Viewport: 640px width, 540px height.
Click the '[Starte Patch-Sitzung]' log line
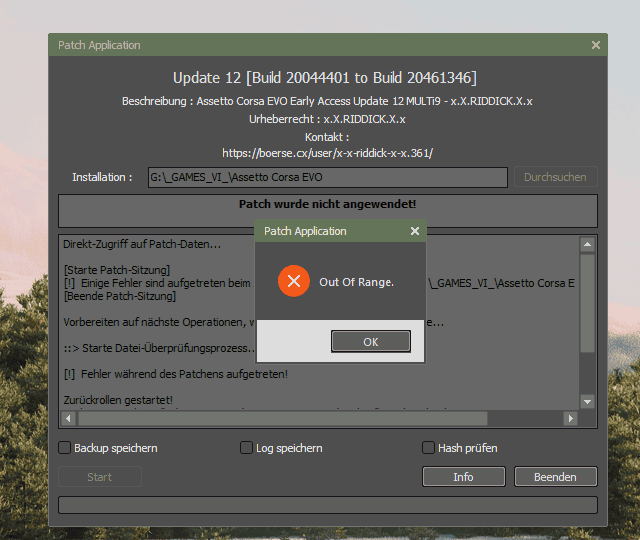117,270
